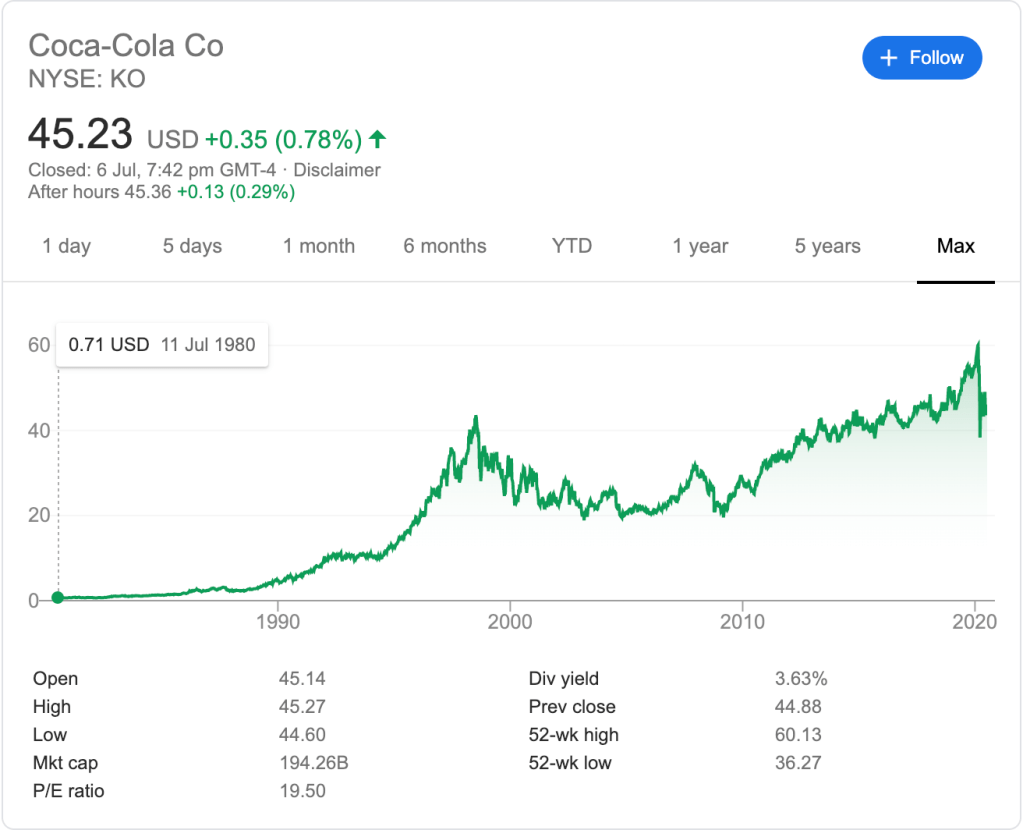Select the 1 month tab
This screenshot has height=830, width=1023.
pyautogui.click(x=318, y=246)
